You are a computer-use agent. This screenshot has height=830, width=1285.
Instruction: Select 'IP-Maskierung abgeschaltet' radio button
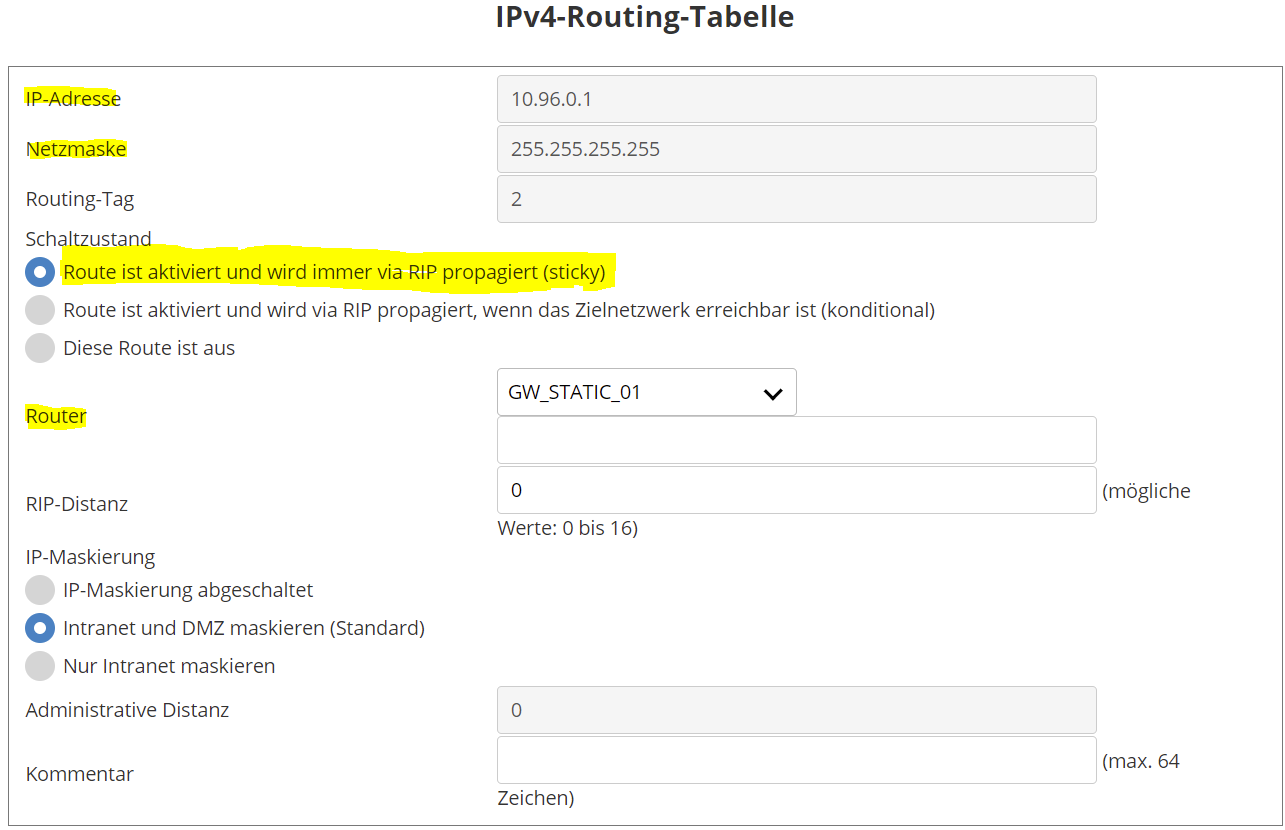(x=40, y=590)
